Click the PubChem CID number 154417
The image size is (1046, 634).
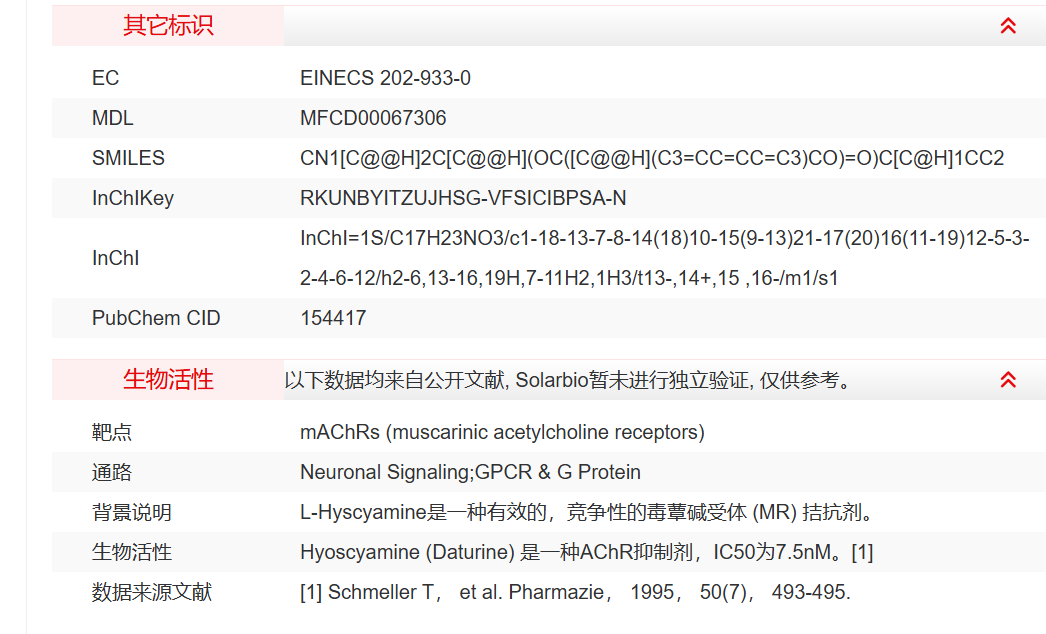333,318
